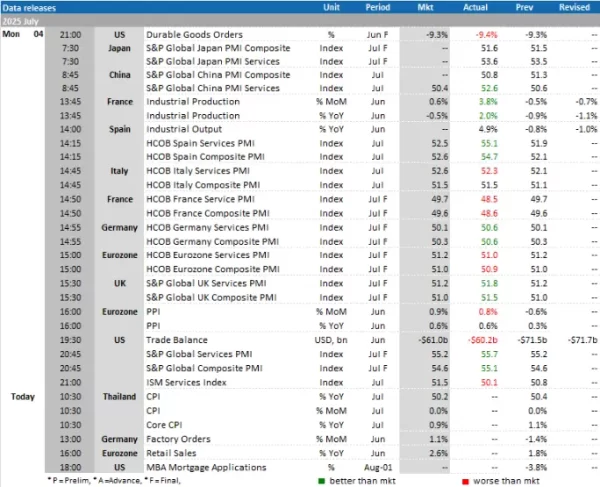Select the 'Actual' column header
The height and width of the screenshot is (487, 600).
pos(475,7)
